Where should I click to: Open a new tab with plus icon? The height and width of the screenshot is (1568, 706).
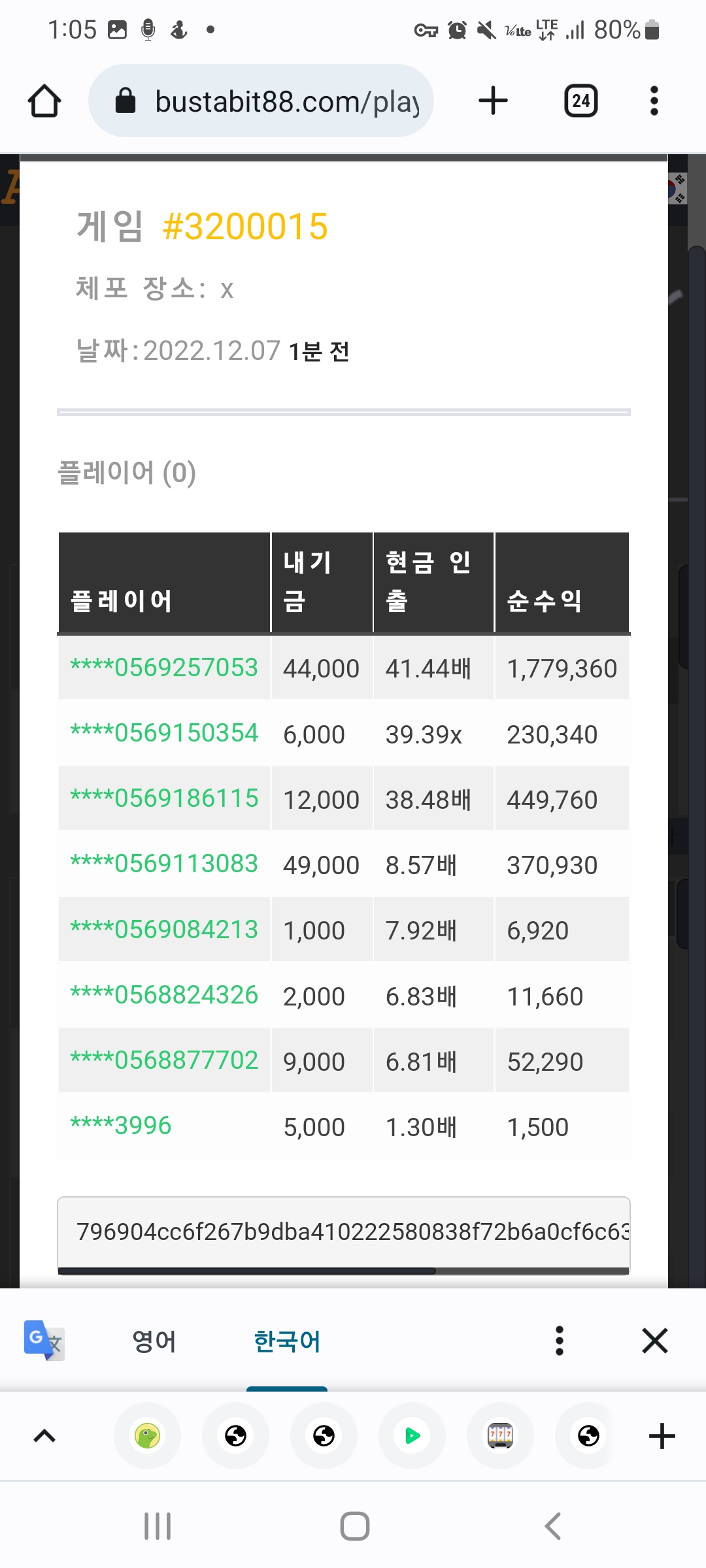pyautogui.click(x=493, y=101)
